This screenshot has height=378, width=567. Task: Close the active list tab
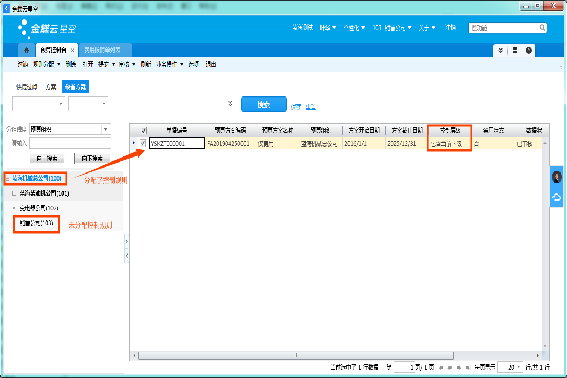tap(72, 50)
